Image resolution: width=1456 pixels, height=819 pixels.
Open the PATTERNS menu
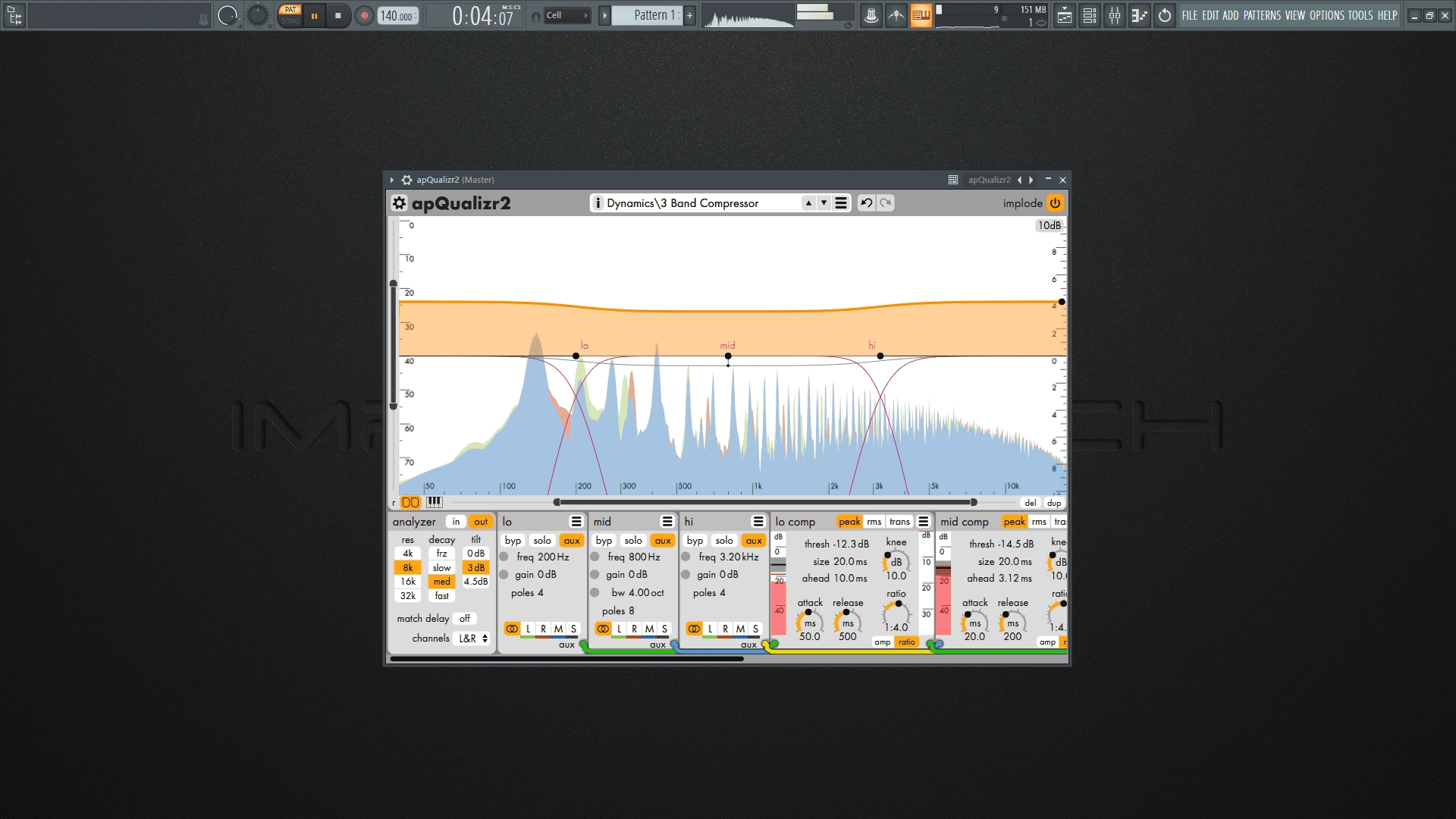coord(1262,15)
